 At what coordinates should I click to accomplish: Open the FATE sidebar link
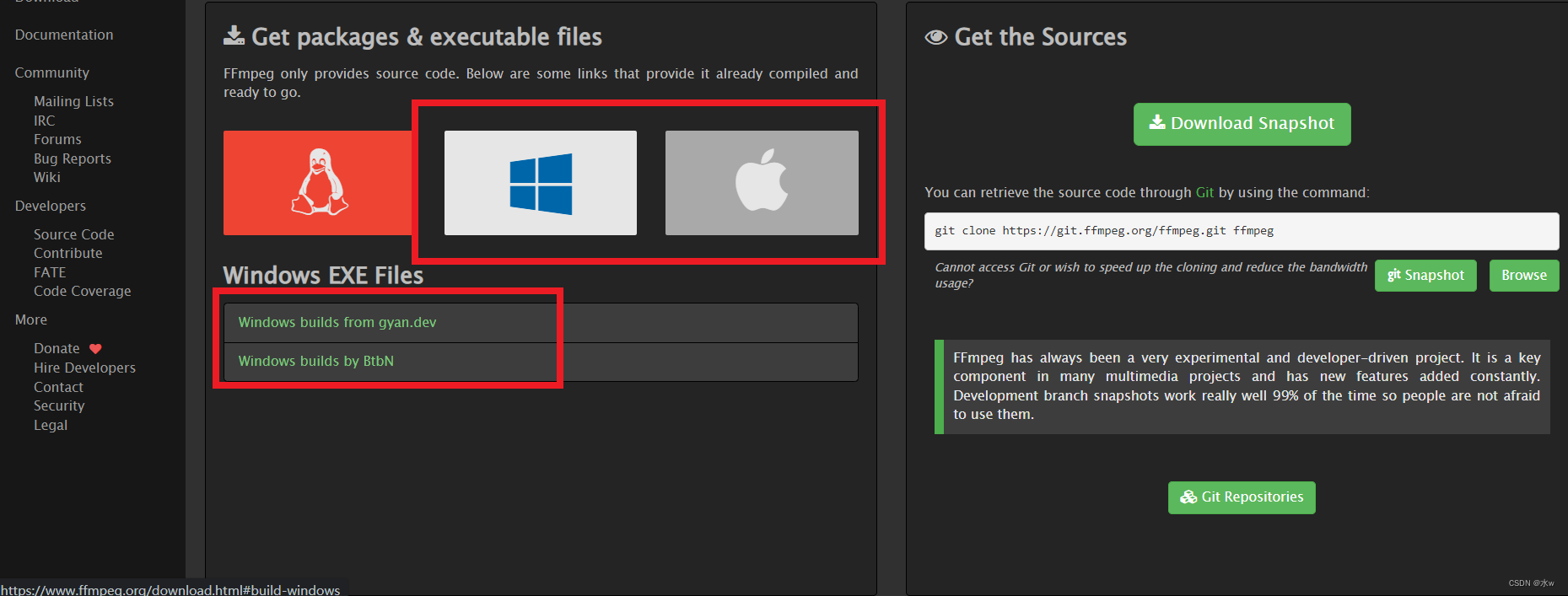pos(50,272)
